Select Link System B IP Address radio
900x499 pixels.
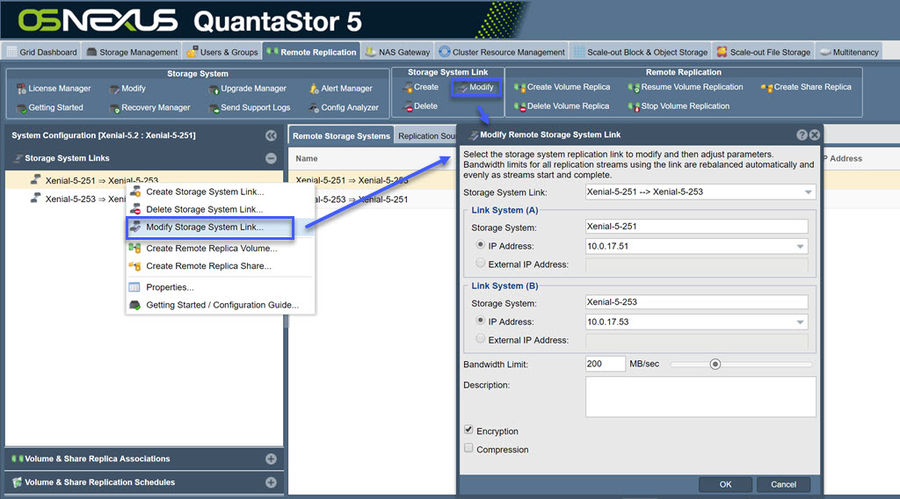tap(480, 321)
